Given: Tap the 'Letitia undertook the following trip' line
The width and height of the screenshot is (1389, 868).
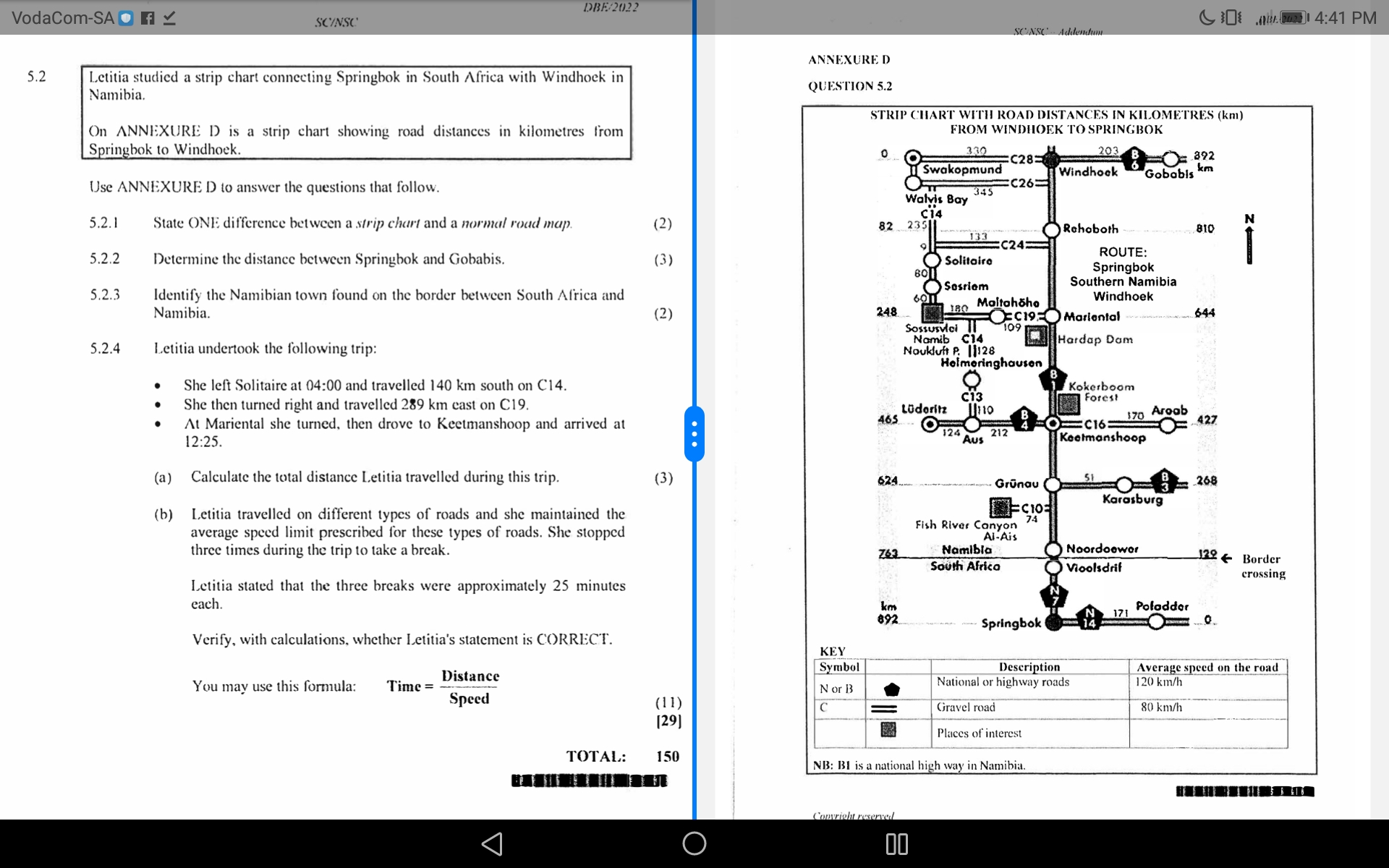Looking at the screenshot, I should pos(265,349).
